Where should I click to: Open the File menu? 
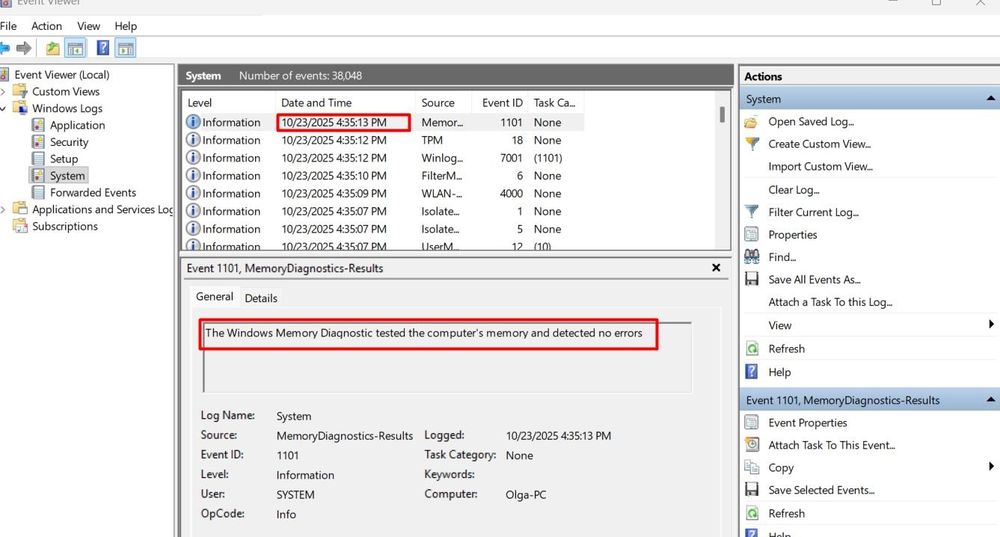point(8,26)
